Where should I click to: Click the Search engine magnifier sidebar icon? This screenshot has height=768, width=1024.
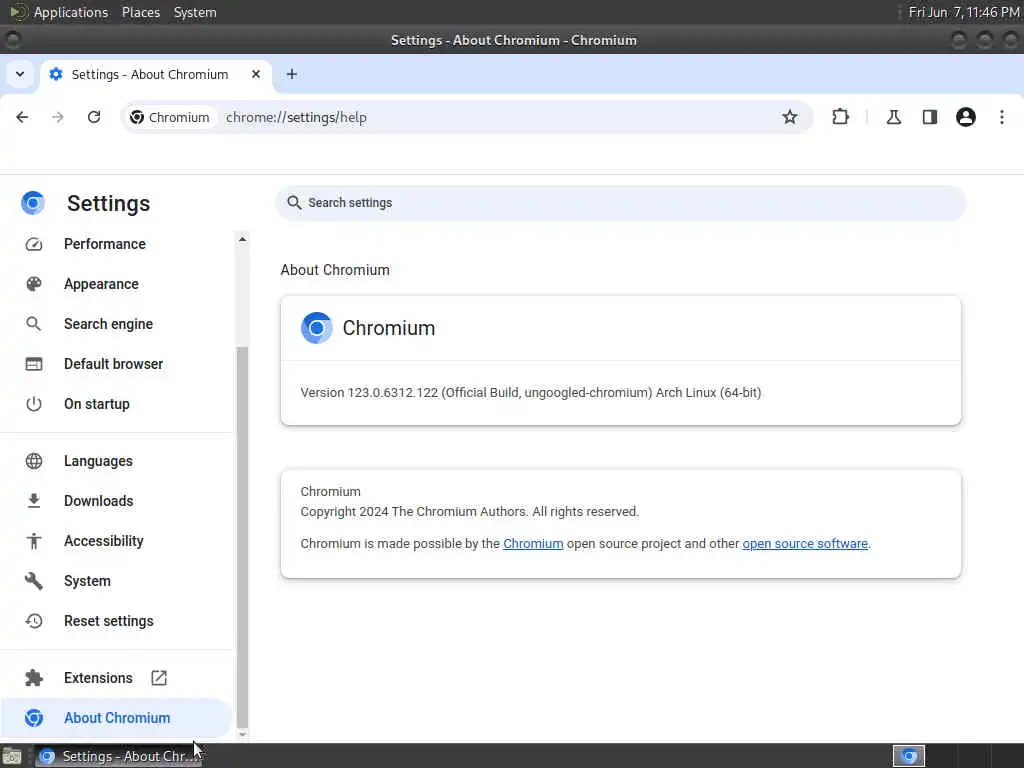[x=34, y=324]
